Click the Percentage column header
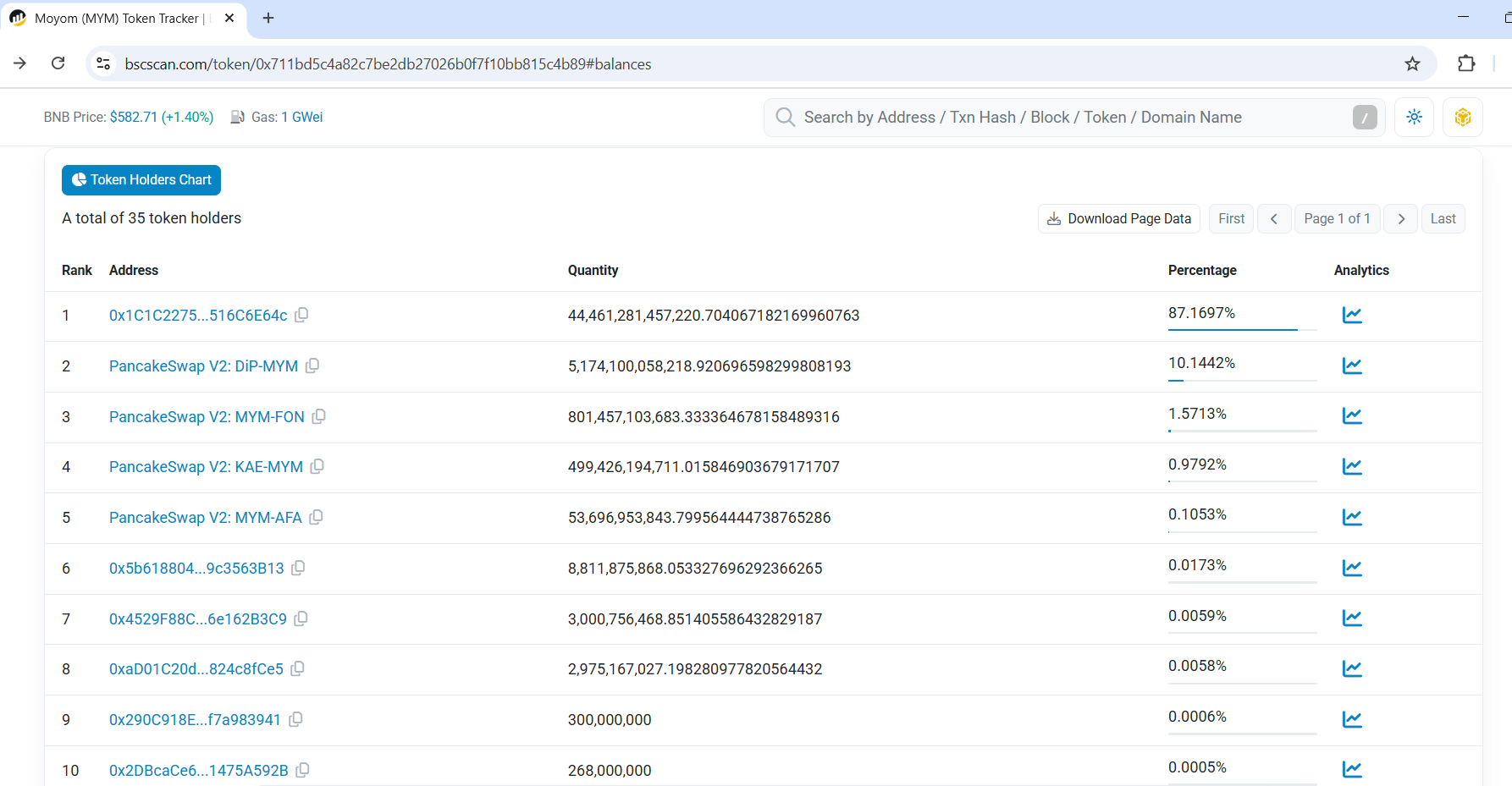 point(1202,271)
